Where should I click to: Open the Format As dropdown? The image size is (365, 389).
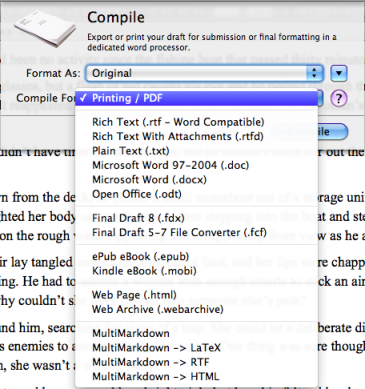coord(204,73)
